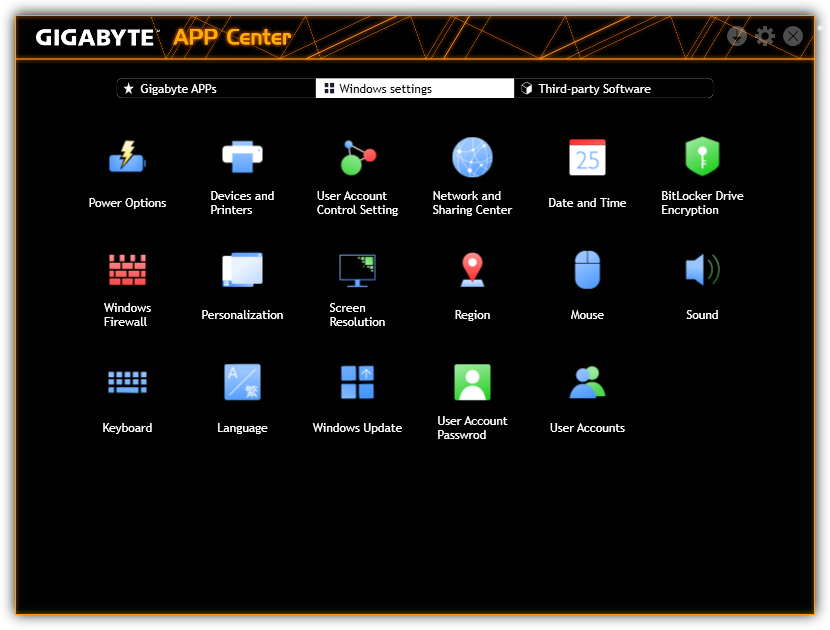Open APP Center settings gear
This screenshot has width=830, height=630.
765,37
